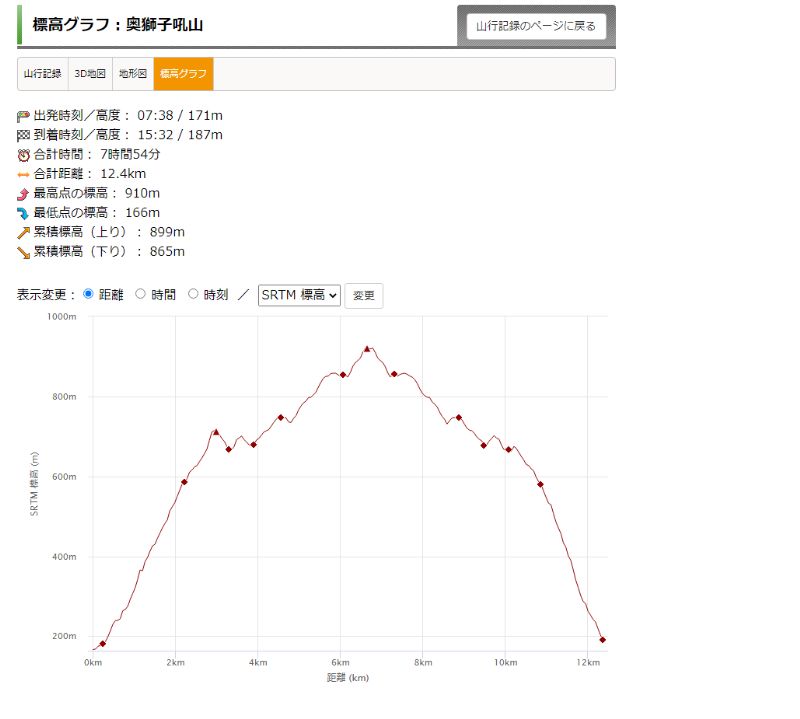Switch to the 地形図 tab
Screen dimensions: 800x719
pyautogui.click(x=132, y=74)
